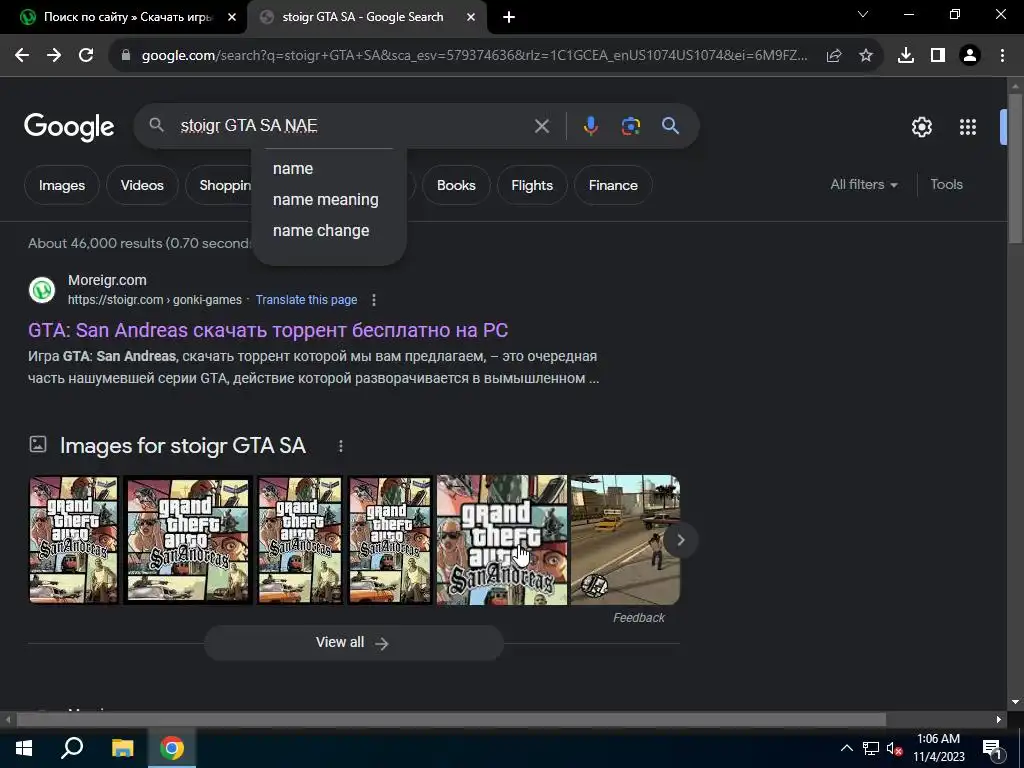This screenshot has width=1024, height=768.
Task: Open Windows taskbar search
Action: 72,748
